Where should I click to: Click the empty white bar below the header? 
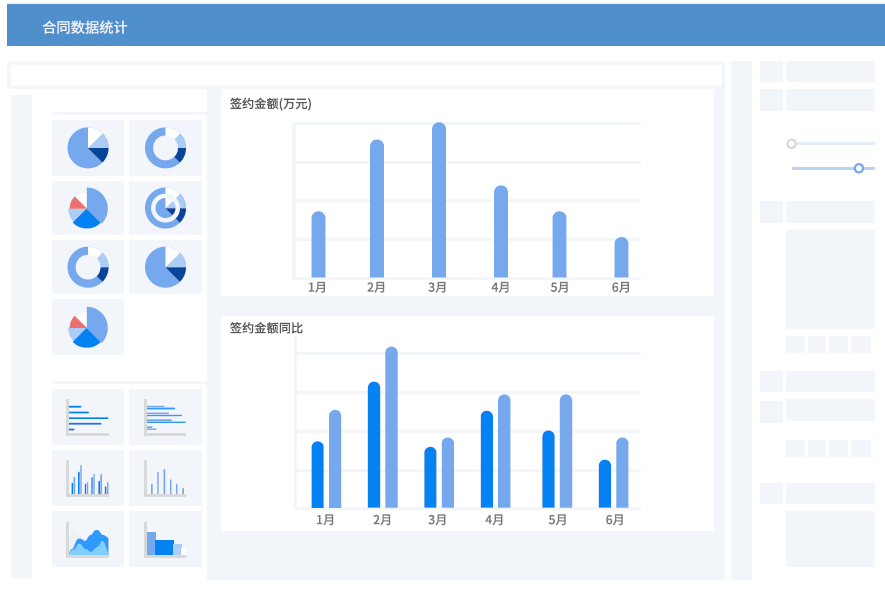[x=365, y=76]
